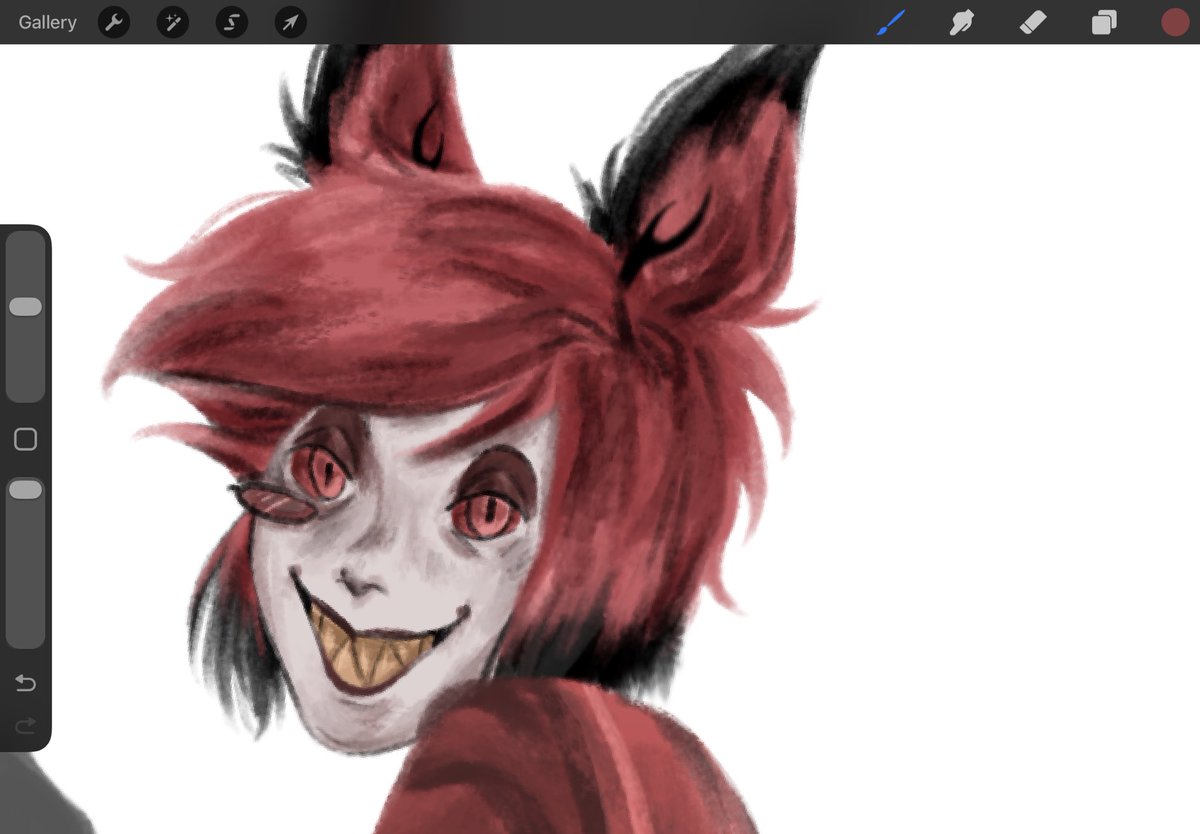Screen dimensions: 1200x834
Task: Activate the Transform arrow tool
Action: [291, 22]
